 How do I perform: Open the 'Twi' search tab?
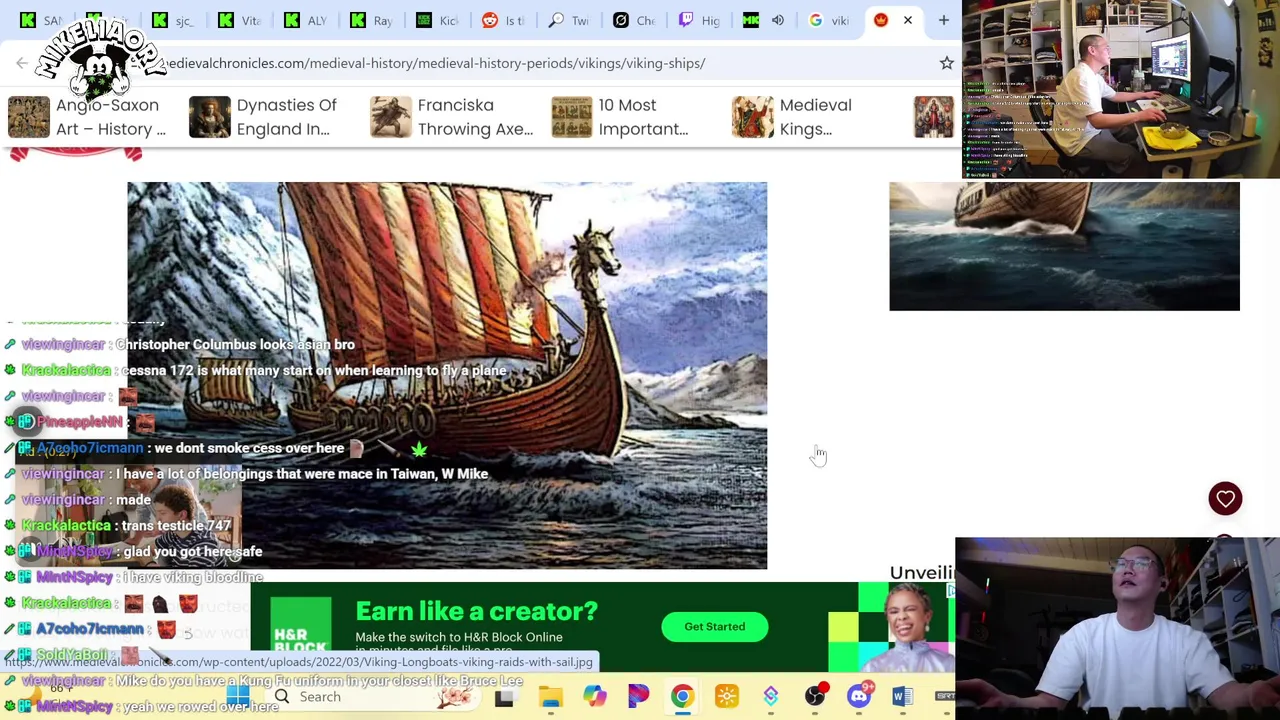(x=569, y=20)
